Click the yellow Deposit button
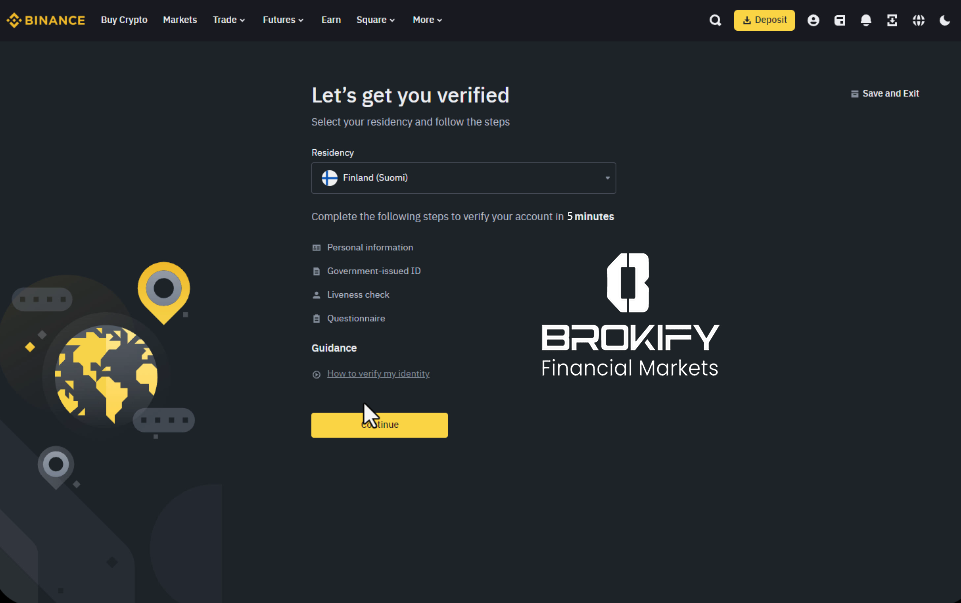Viewport: 961px width, 603px height. tap(764, 20)
